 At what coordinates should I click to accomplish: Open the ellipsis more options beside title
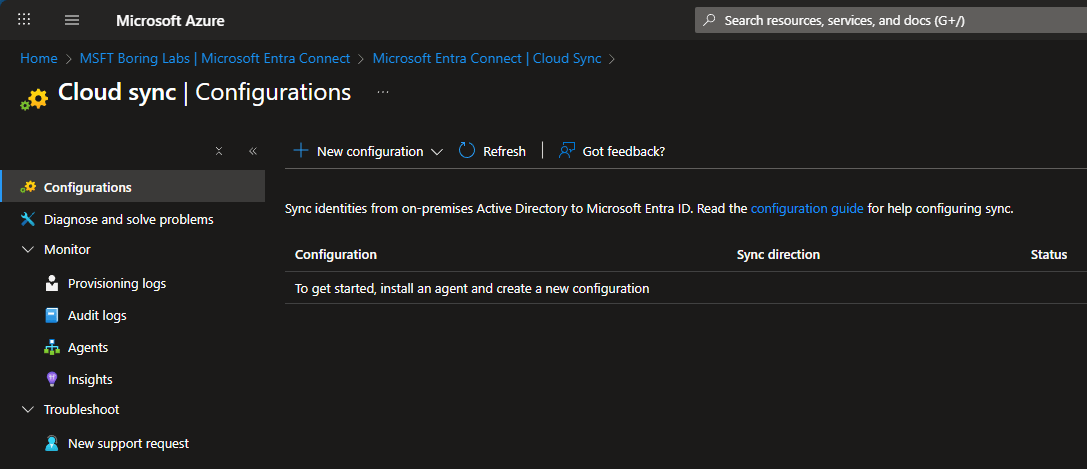click(383, 92)
